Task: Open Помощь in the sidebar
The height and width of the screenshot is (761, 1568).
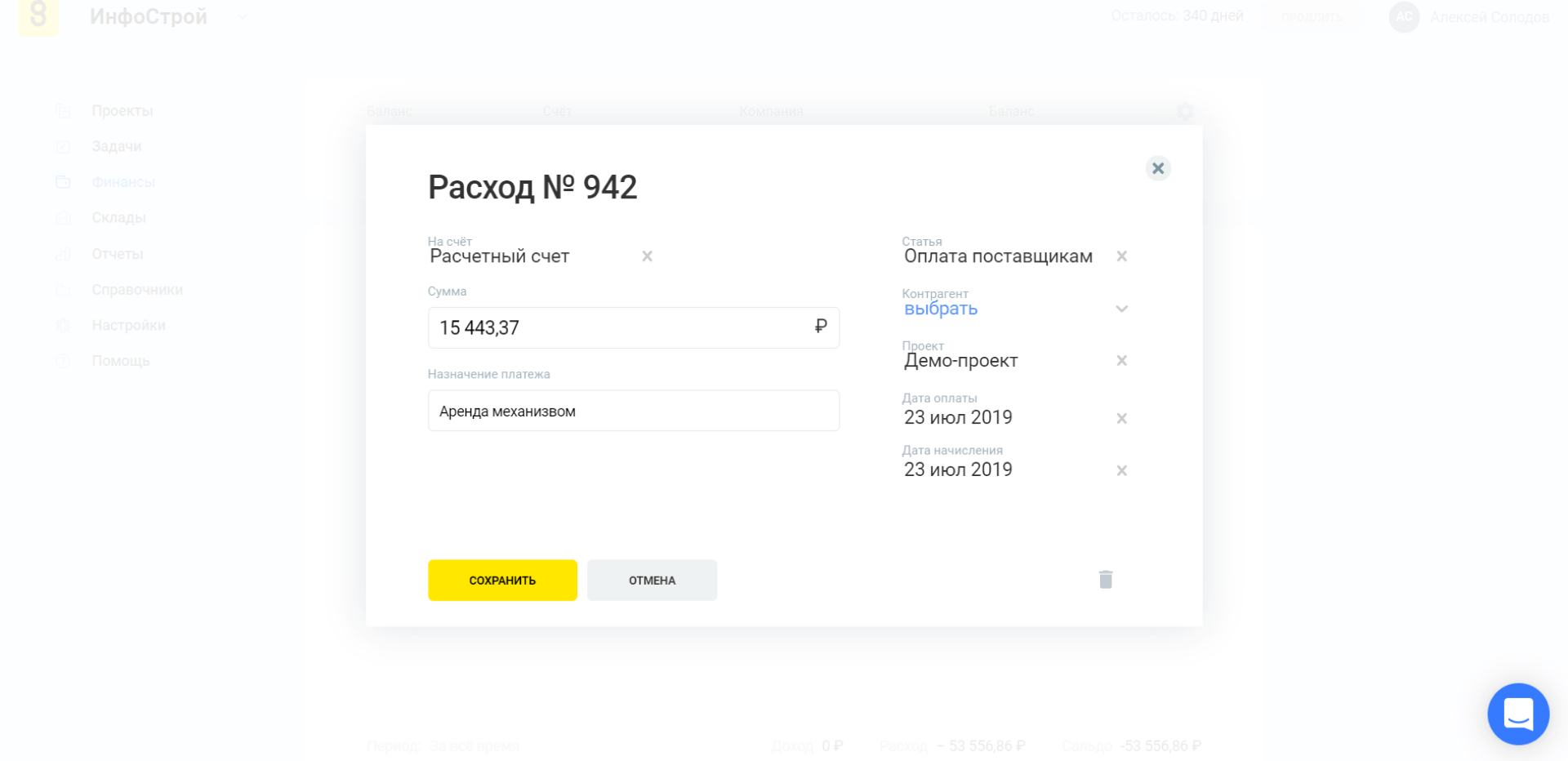Action: [121, 361]
